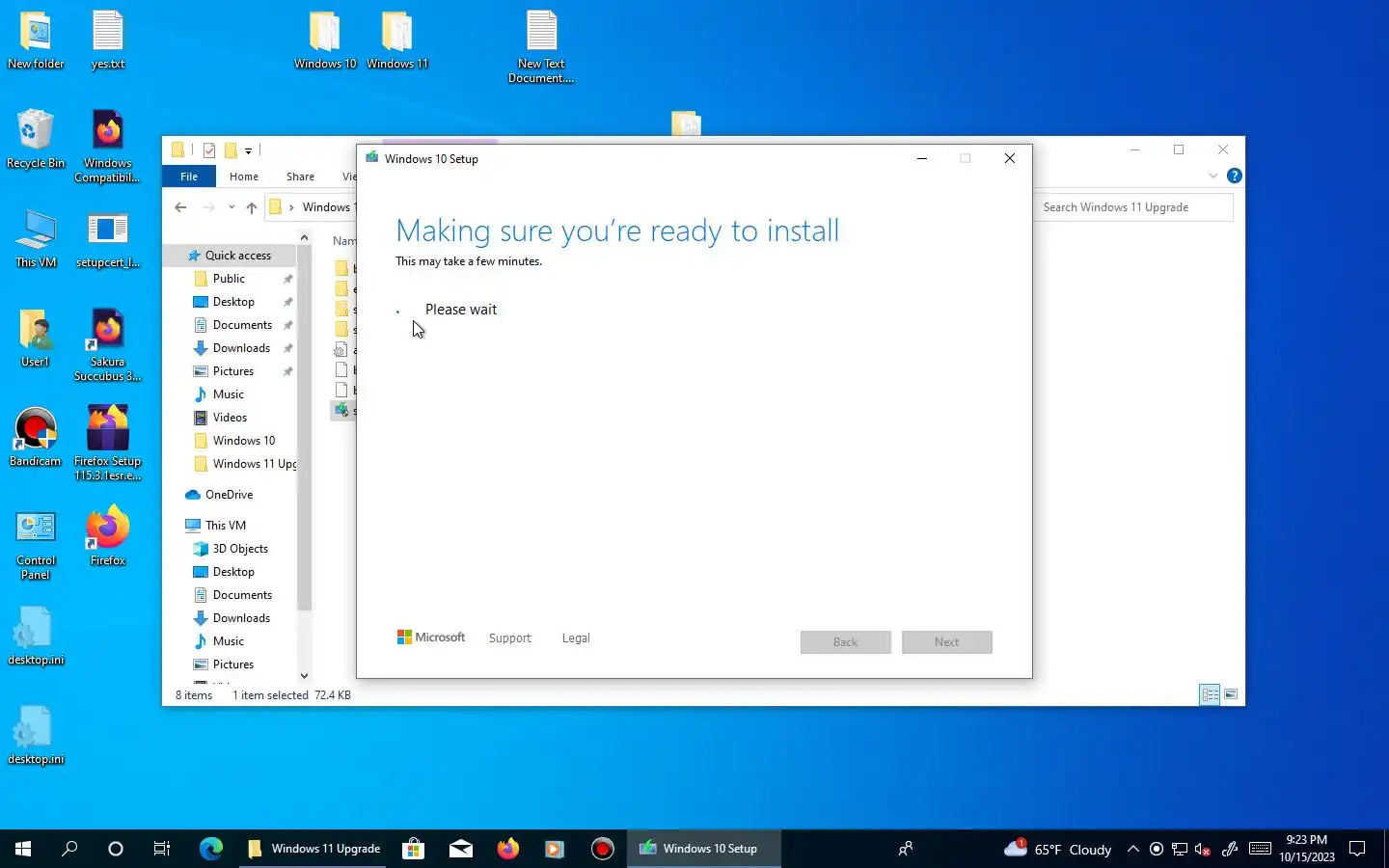1389x868 pixels.
Task: Go up one folder level in Explorer
Action: click(x=252, y=207)
